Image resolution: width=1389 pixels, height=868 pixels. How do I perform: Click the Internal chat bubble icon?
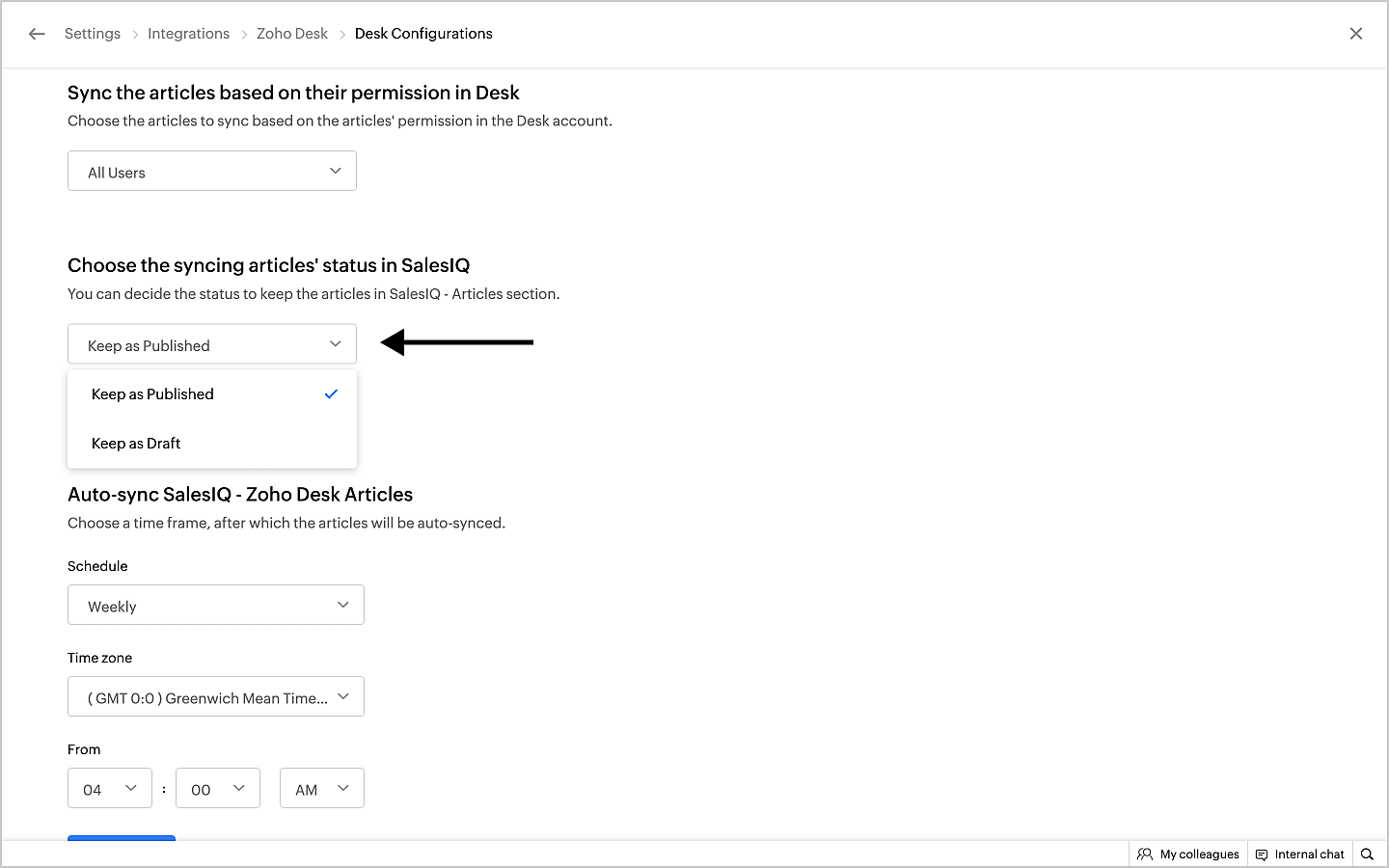(1262, 854)
